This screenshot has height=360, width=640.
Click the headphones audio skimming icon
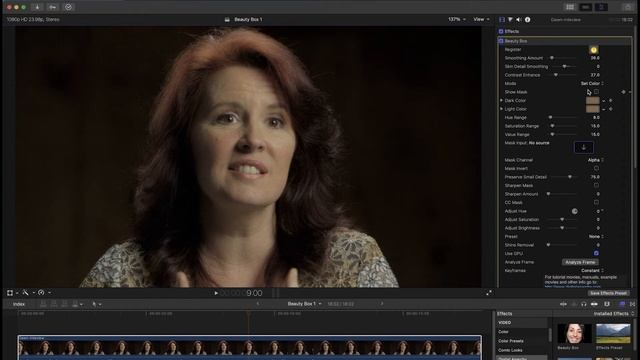click(x=584, y=304)
